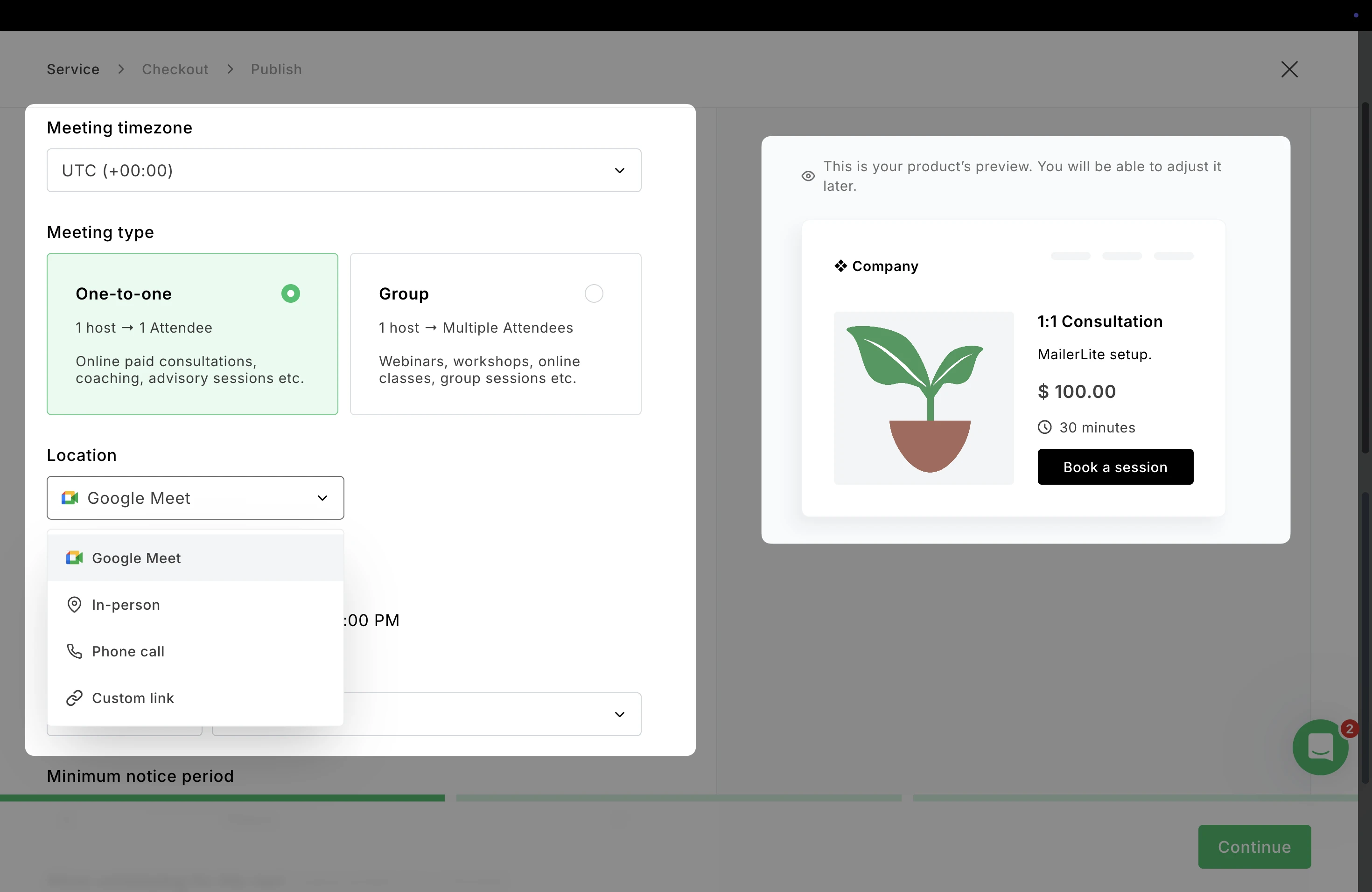Click the Custom link chain icon
This screenshot has height=892, width=1372.
[x=74, y=698]
